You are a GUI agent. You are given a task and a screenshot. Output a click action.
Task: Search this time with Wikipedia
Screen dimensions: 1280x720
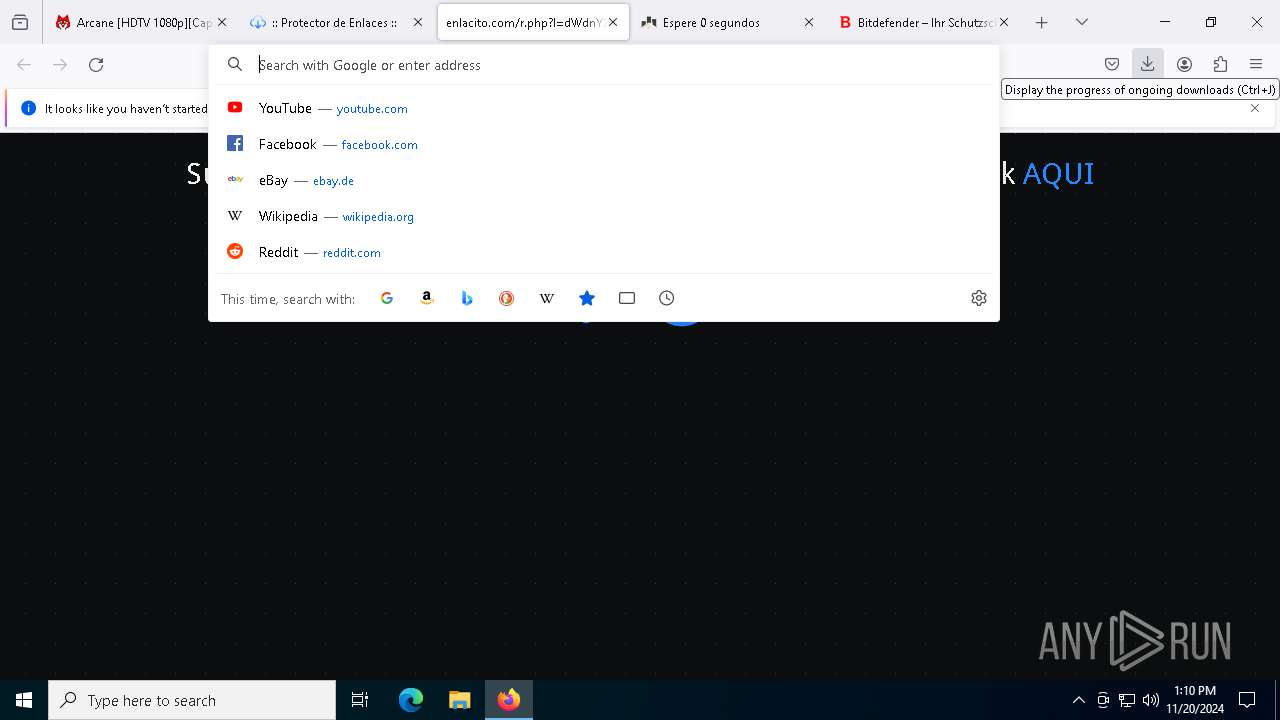pyautogui.click(x=547, y=298)
